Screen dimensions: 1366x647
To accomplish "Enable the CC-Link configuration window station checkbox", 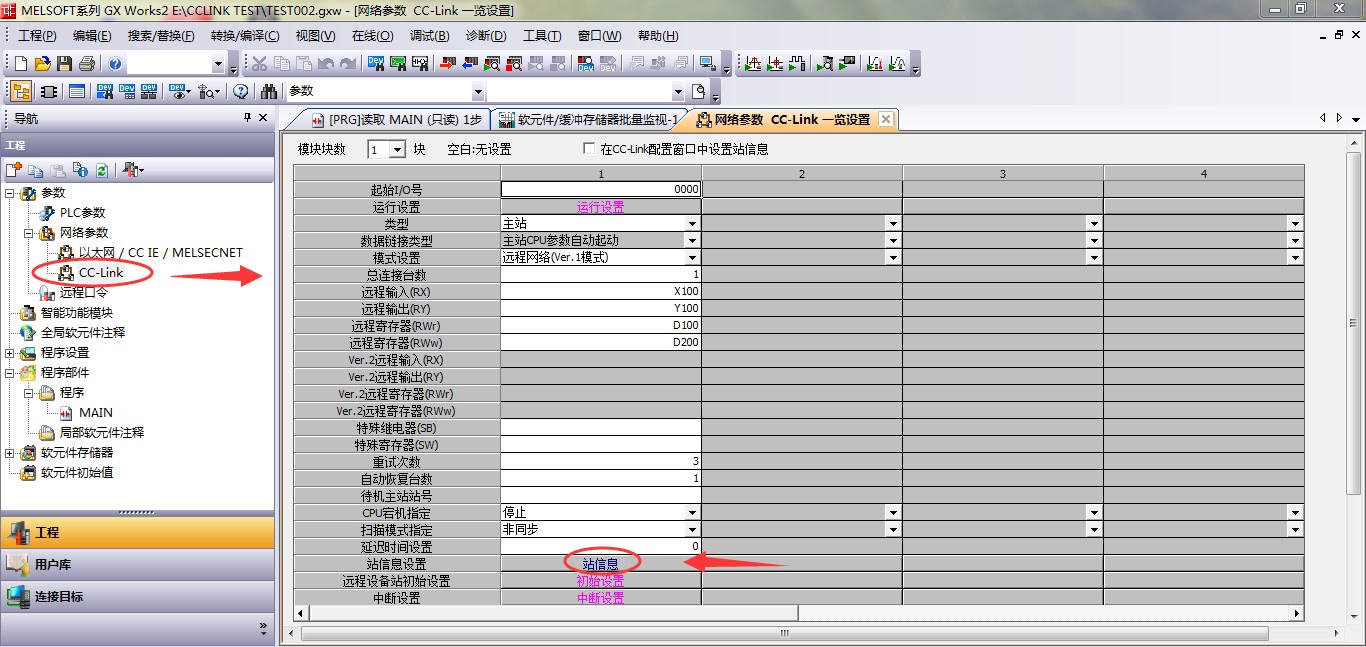I will (x=587, y=145).
